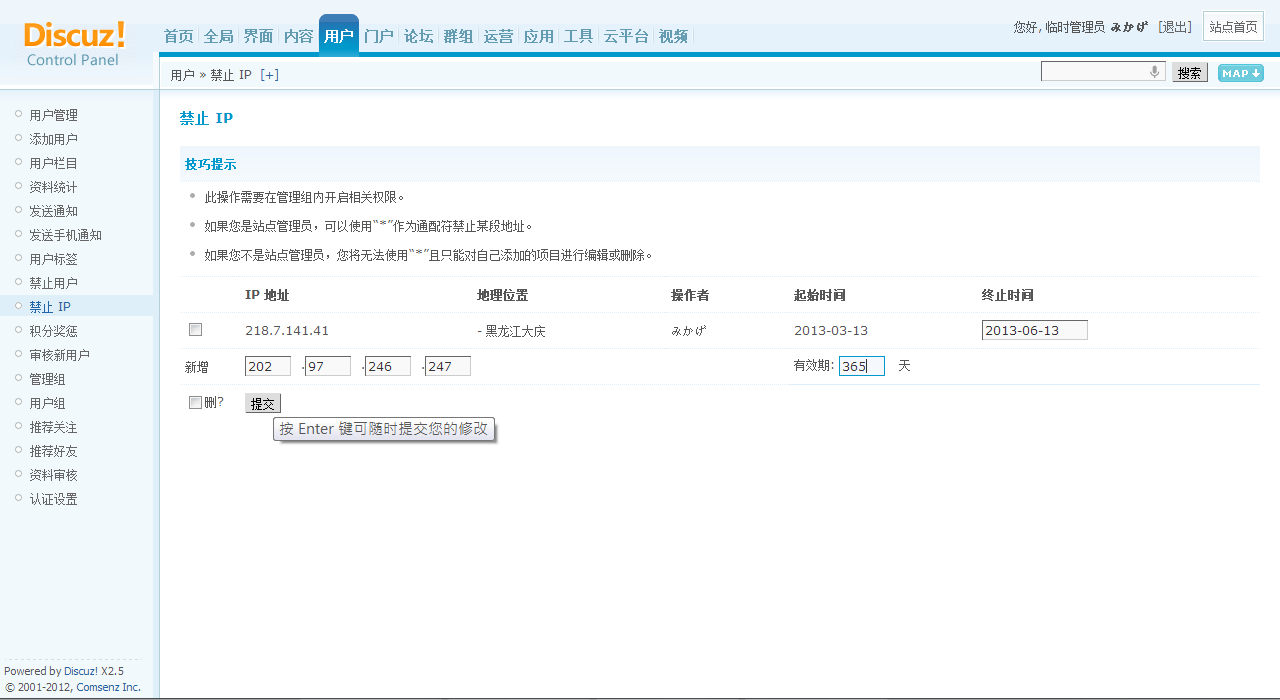This screenshot has height=700, width=1280.
Task: Open the 云平台 menu
Action: pos(627,36)
